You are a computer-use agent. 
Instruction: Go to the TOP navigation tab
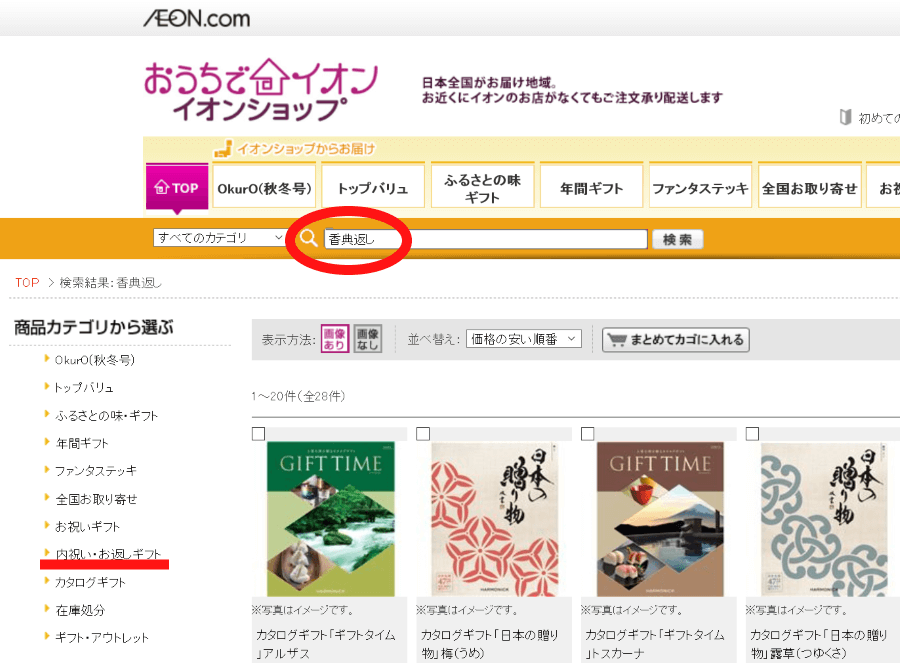tap(177, 187)
